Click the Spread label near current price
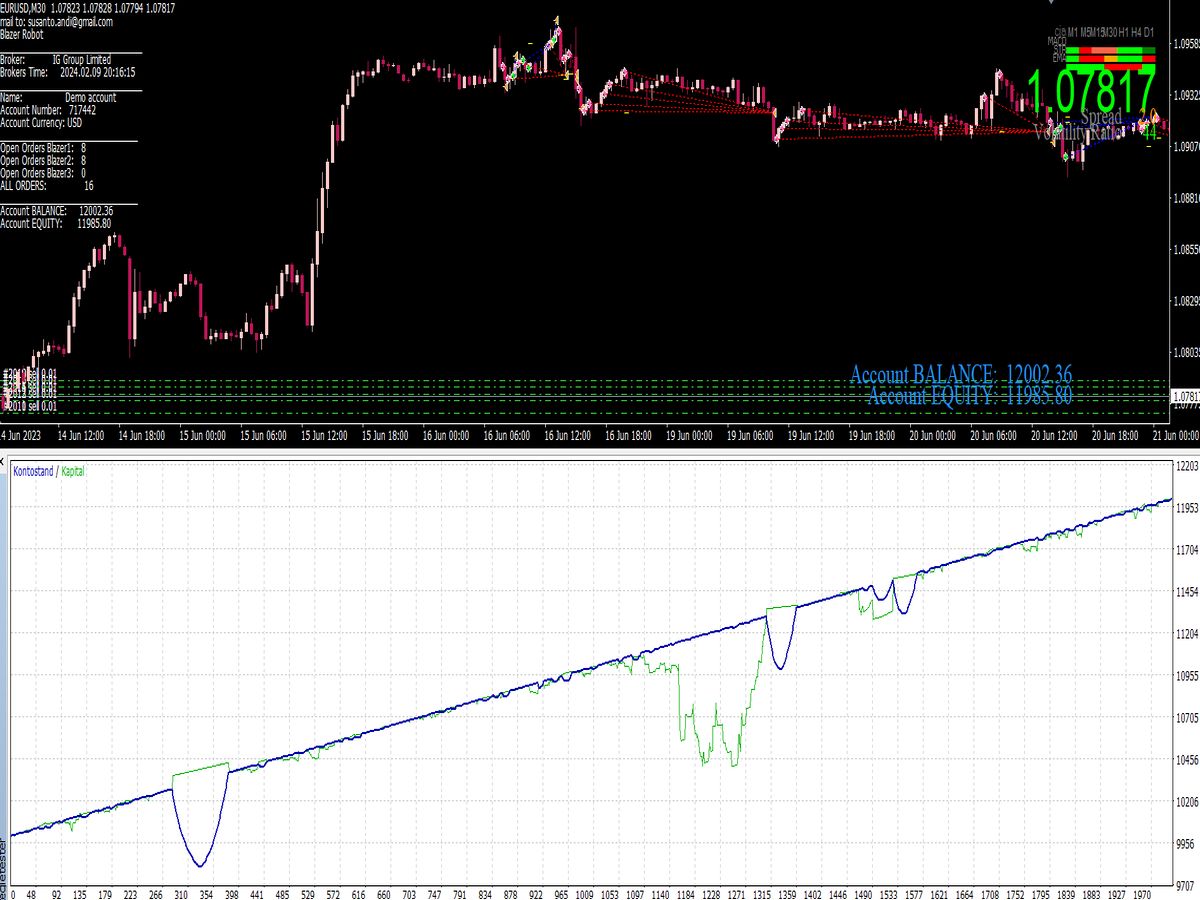The width and height of the screenshot is (1200, 900). [x=1101, y=118]
